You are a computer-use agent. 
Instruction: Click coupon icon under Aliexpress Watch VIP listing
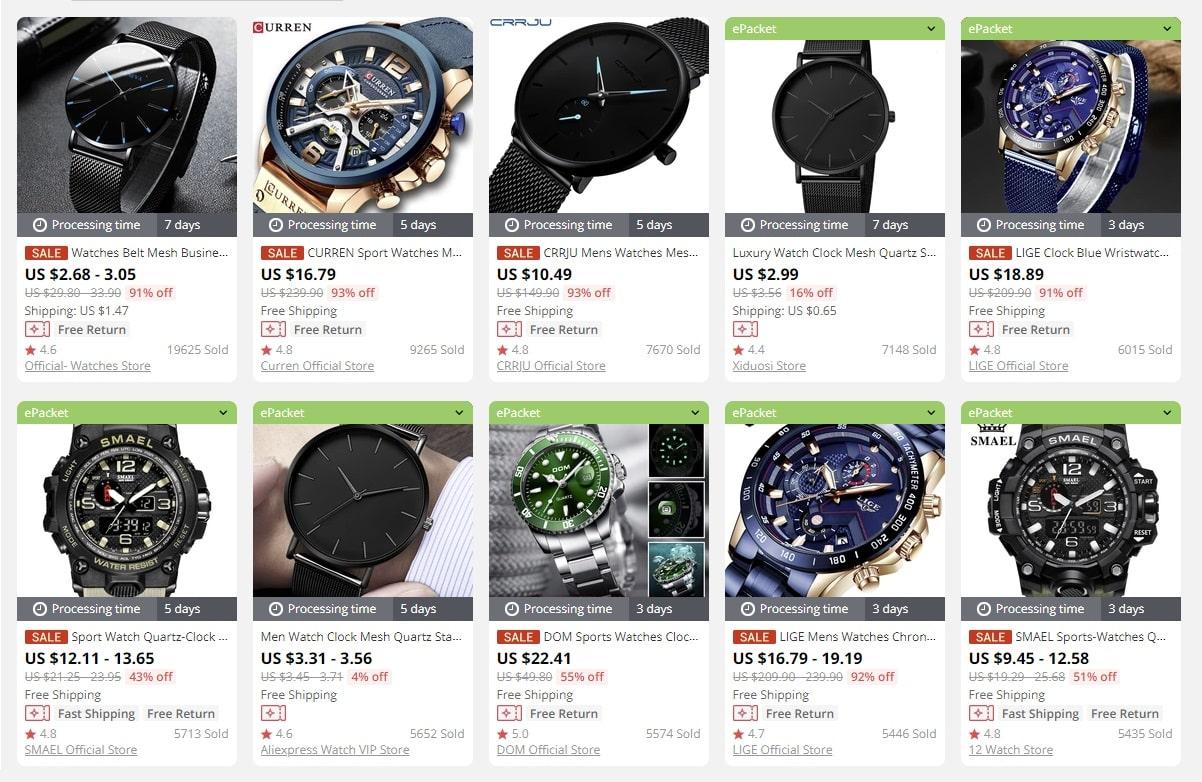(x=273, y=713)
